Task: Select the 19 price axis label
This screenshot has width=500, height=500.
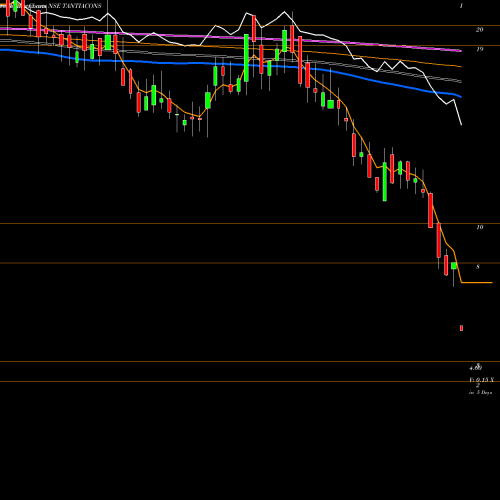Action: coord(479,49)
